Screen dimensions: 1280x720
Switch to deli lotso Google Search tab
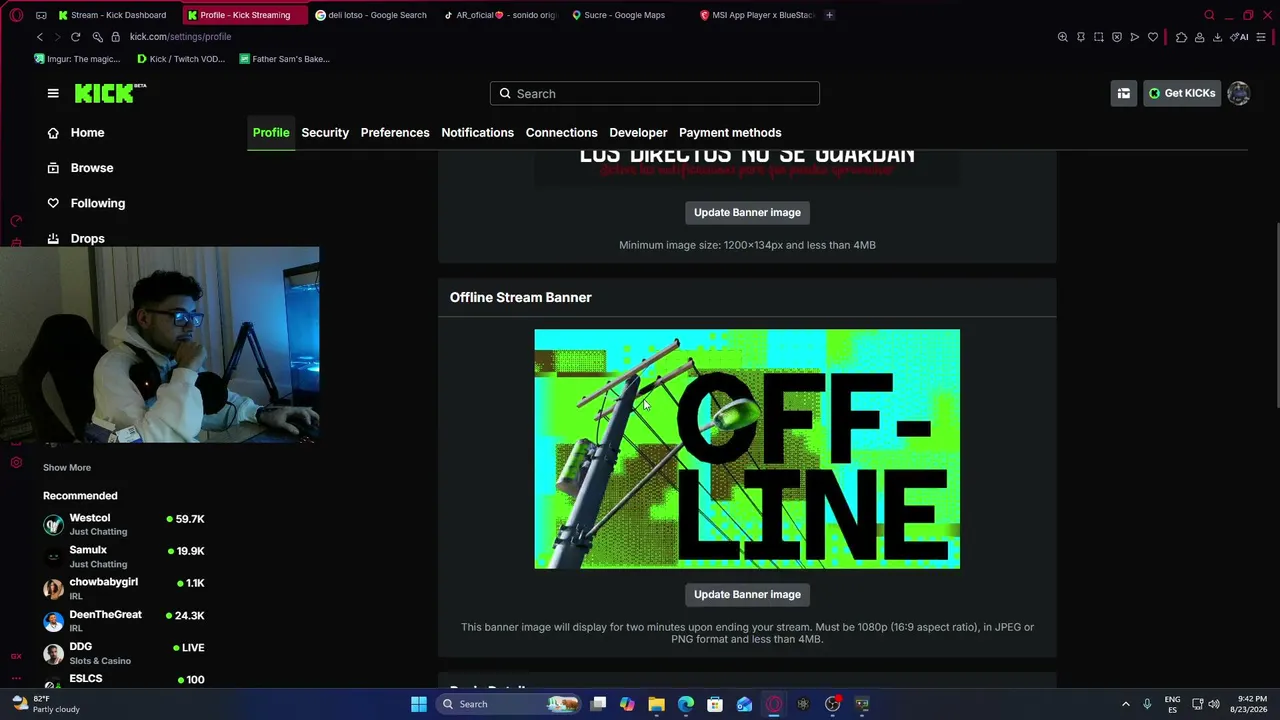(x=371, y=15)
